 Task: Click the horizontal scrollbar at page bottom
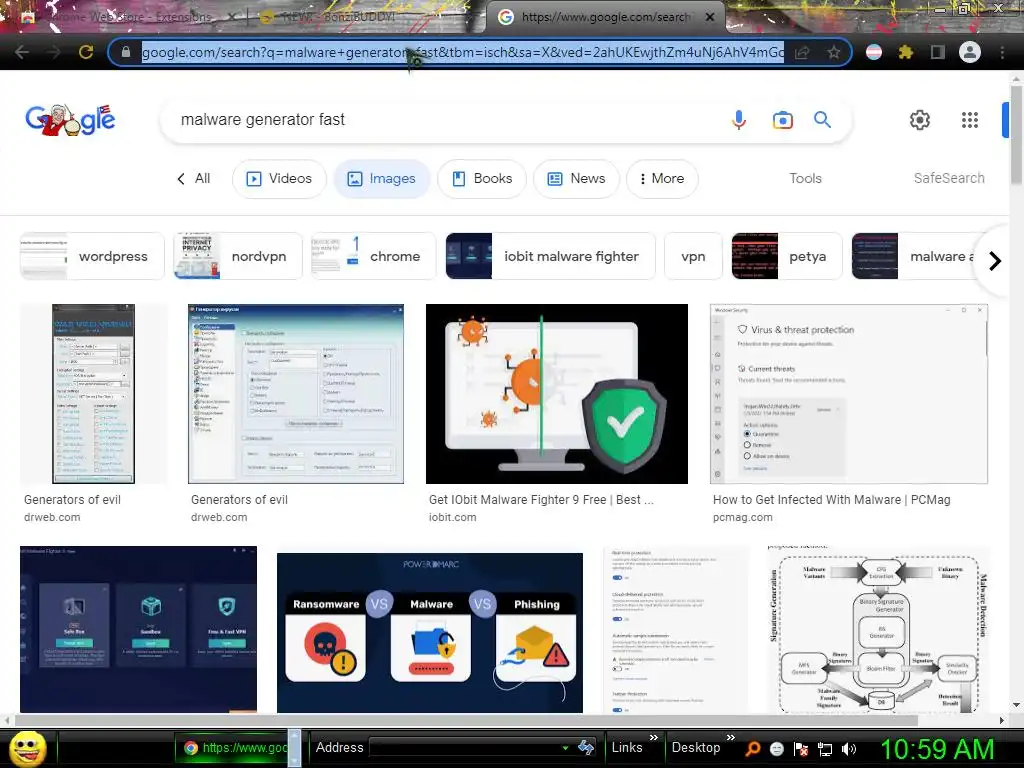point(468,720)
